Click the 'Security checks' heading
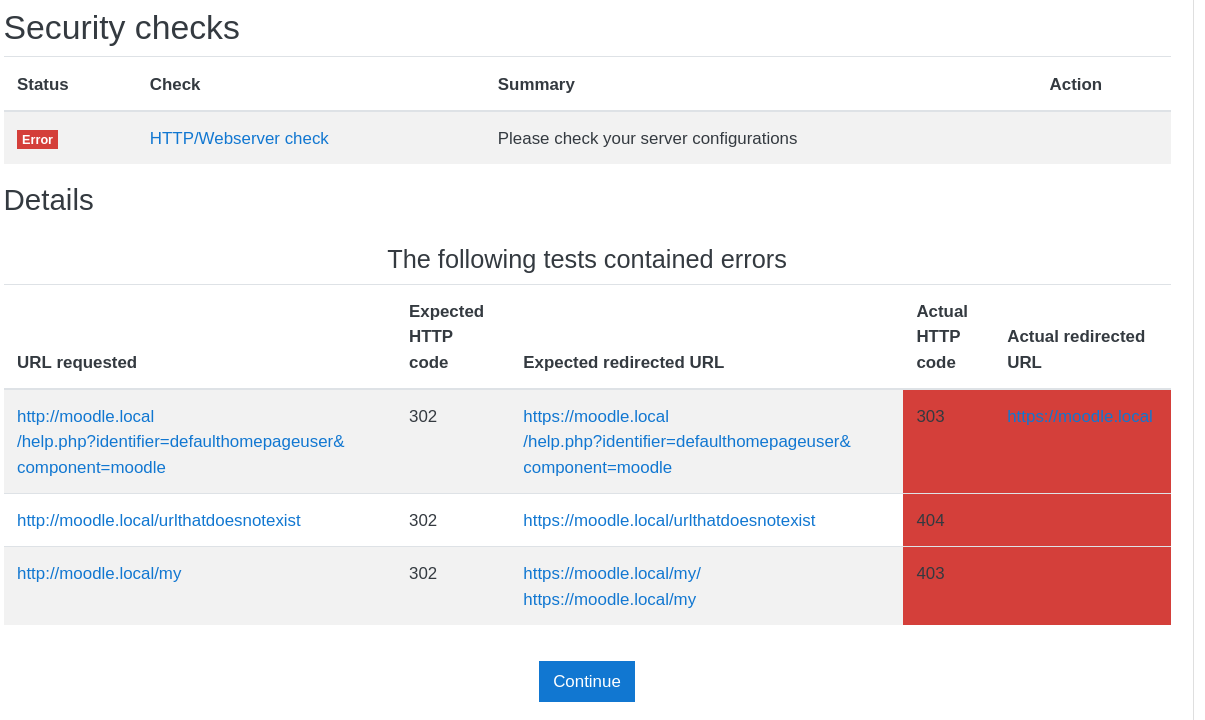The image size is (1205, 720). 122,27
